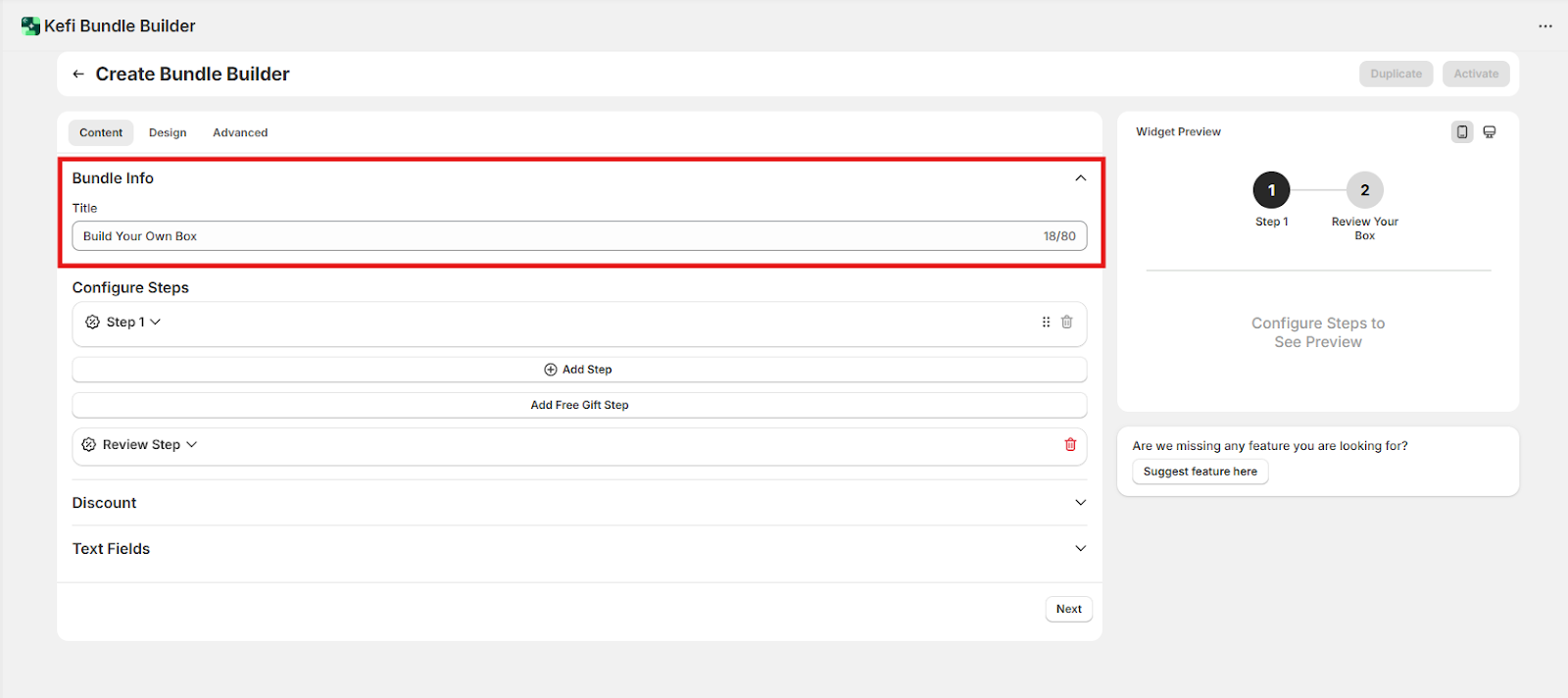Expand the Review Step dropdown

(191, 445)
